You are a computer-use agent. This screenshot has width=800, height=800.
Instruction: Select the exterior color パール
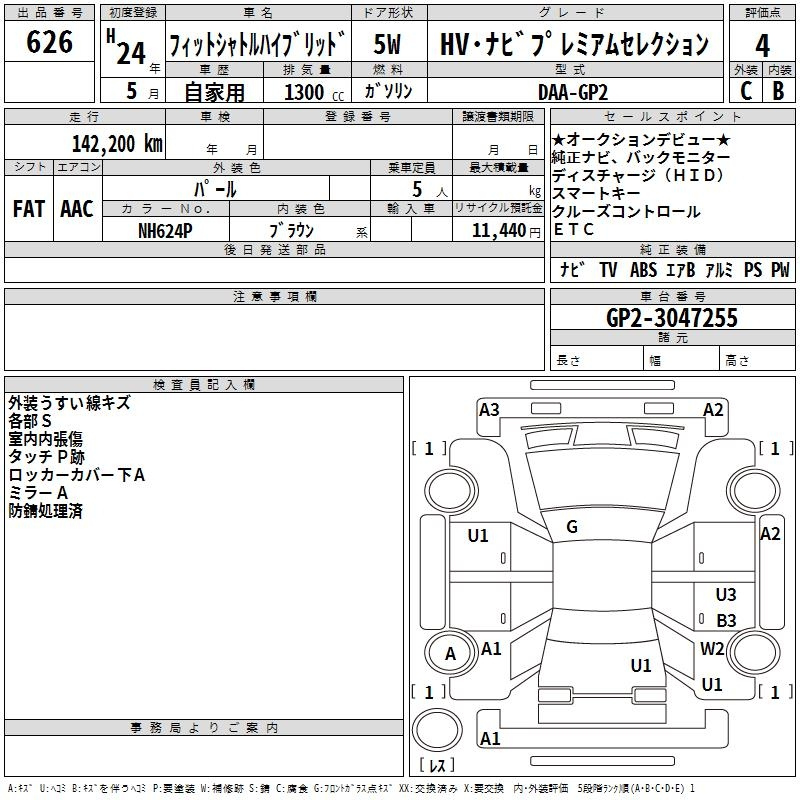[215, 189]
